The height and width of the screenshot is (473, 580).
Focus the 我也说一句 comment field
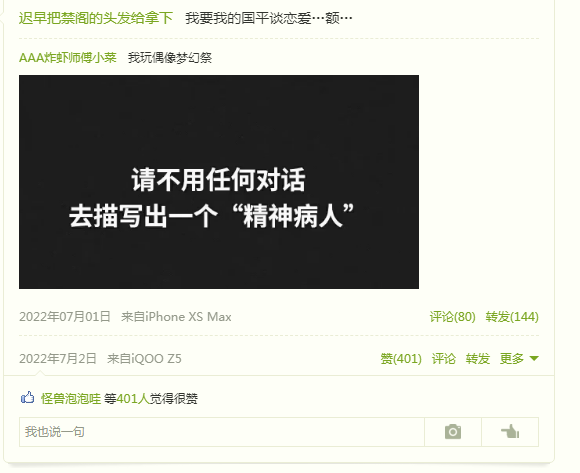point(222,432)
